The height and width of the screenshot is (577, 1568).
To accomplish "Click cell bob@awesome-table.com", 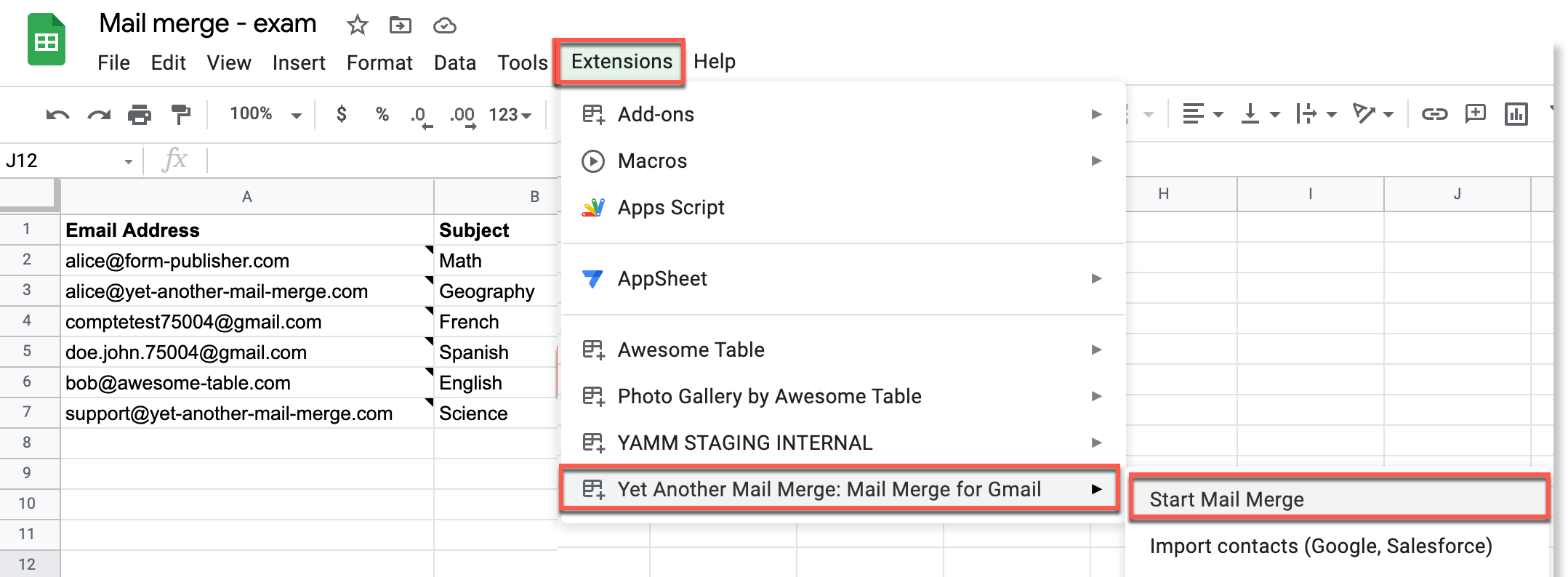I will pyautogui.click(x=247, y=383).
